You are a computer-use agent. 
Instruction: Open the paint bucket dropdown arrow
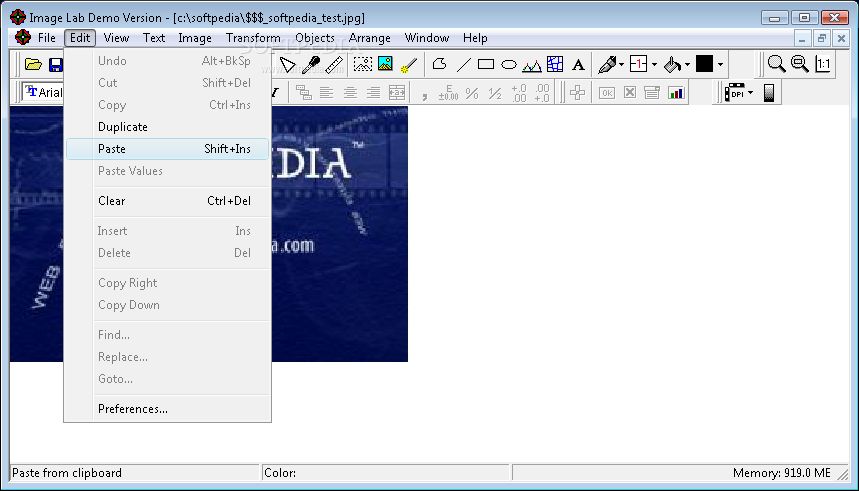point(687,65)
